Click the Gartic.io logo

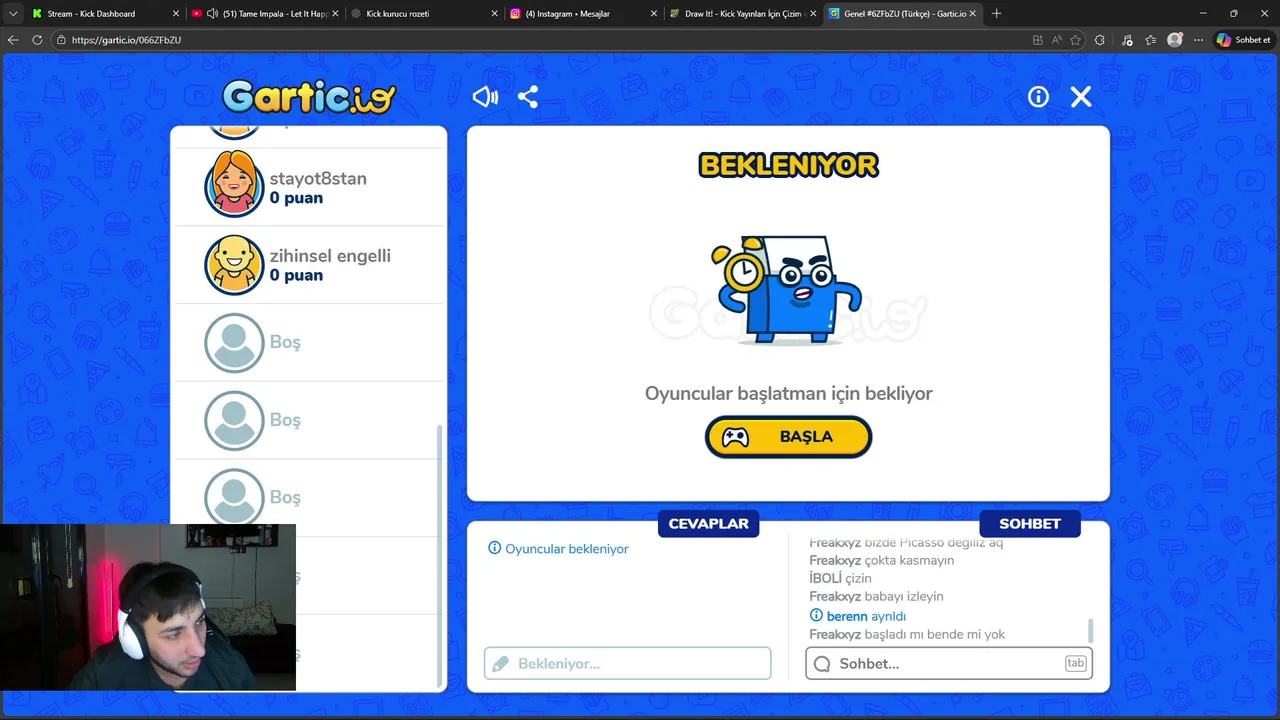point(309,96)
